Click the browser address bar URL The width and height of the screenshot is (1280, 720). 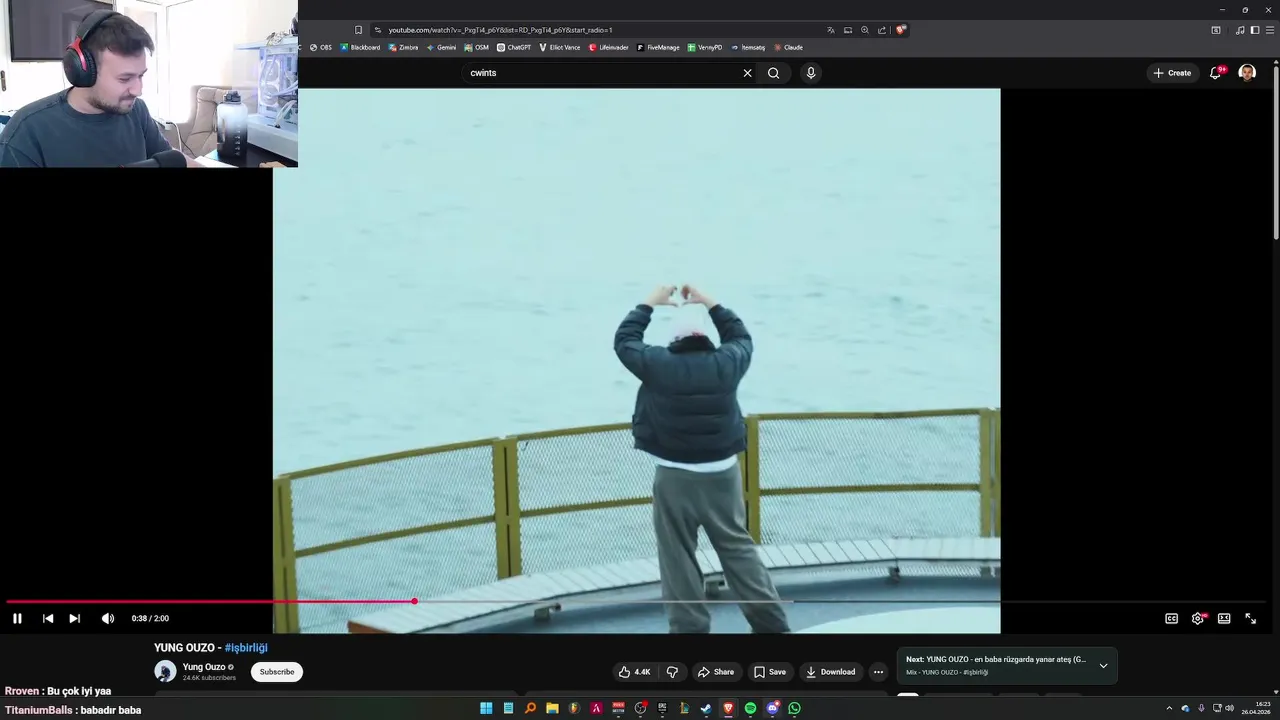[x=500, y=30]
